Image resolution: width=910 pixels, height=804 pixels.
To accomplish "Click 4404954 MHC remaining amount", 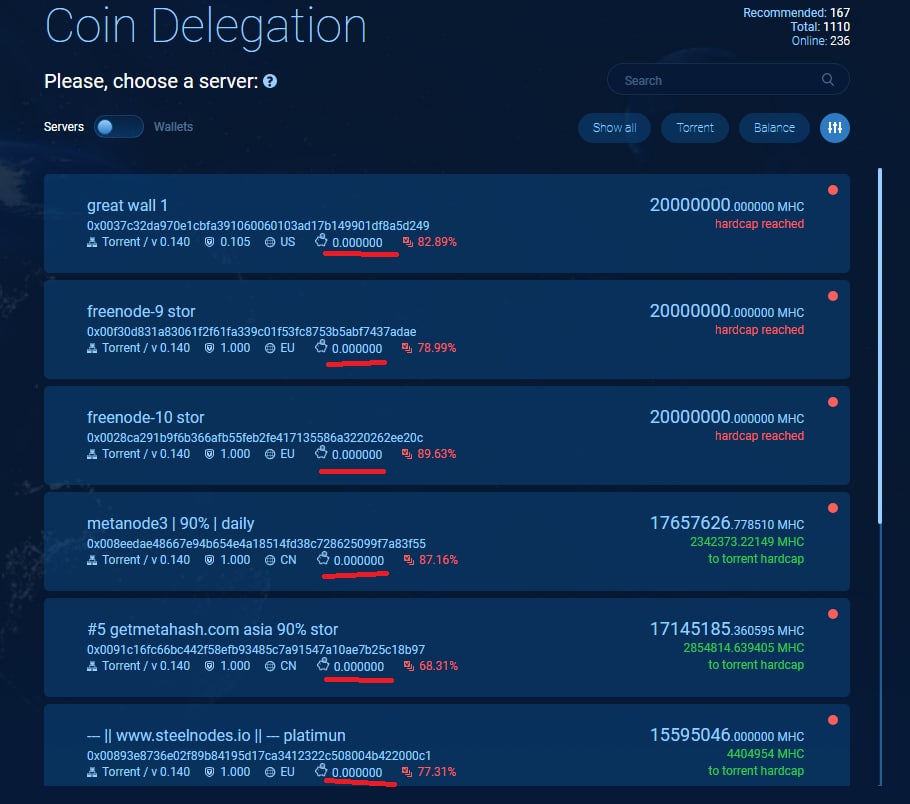I will 765,753.
